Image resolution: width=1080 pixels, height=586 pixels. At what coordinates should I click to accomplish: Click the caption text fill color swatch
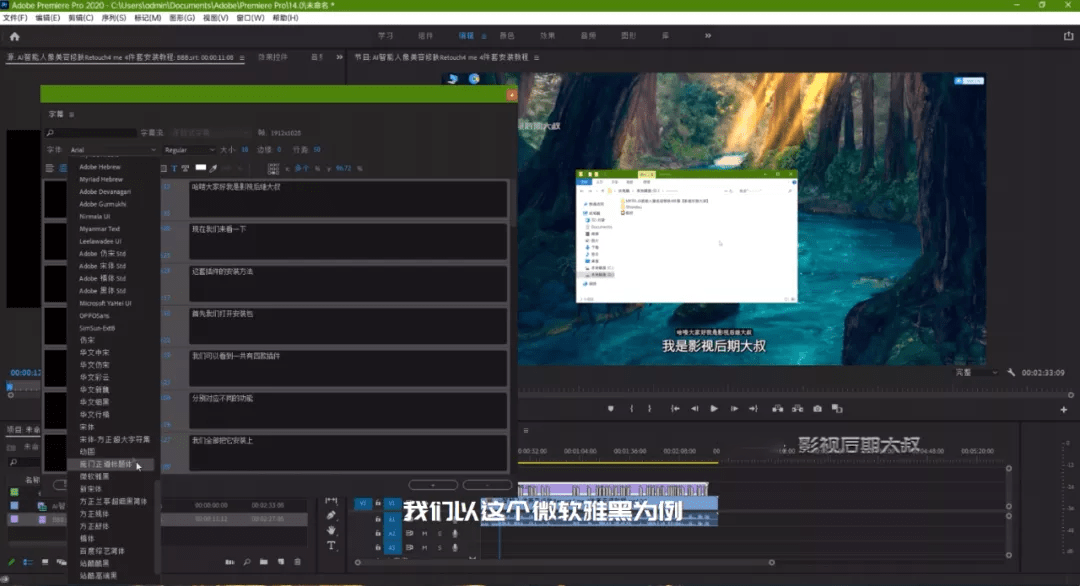[x=200, y=168]
